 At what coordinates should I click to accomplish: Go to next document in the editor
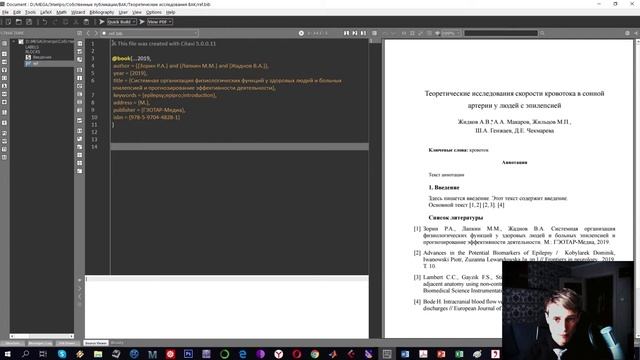[x=96, y=33]
